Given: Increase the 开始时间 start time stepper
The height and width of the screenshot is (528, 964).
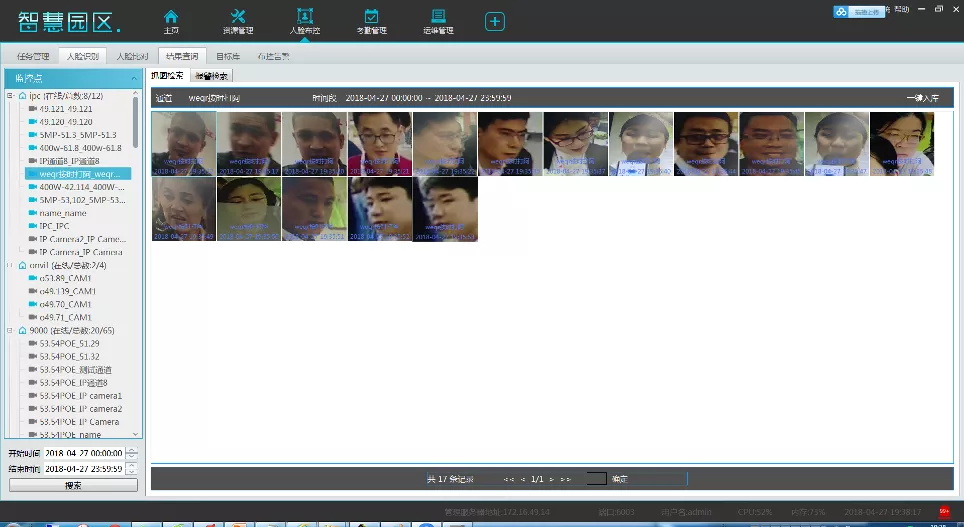Looking at the screenshot, I should [x=132, y=450].
